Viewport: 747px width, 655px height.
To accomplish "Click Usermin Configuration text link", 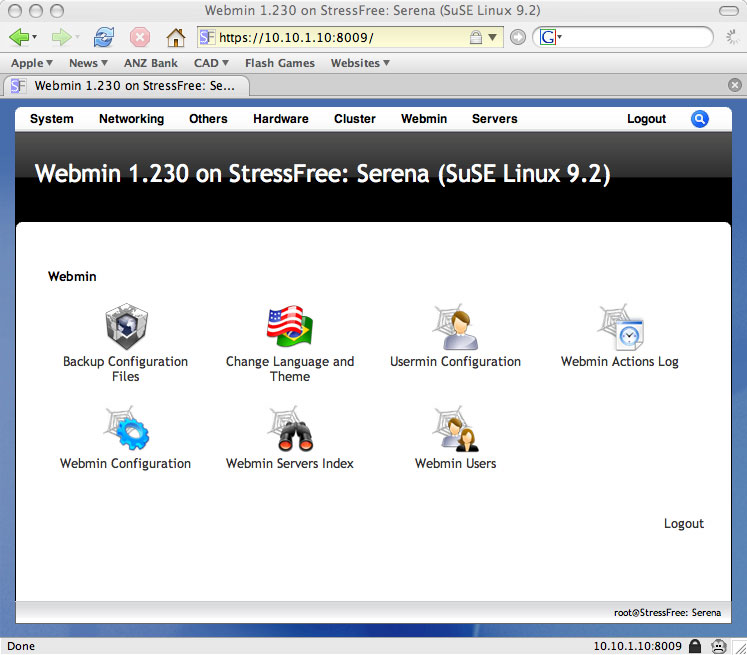I will (x=455, y=362).
